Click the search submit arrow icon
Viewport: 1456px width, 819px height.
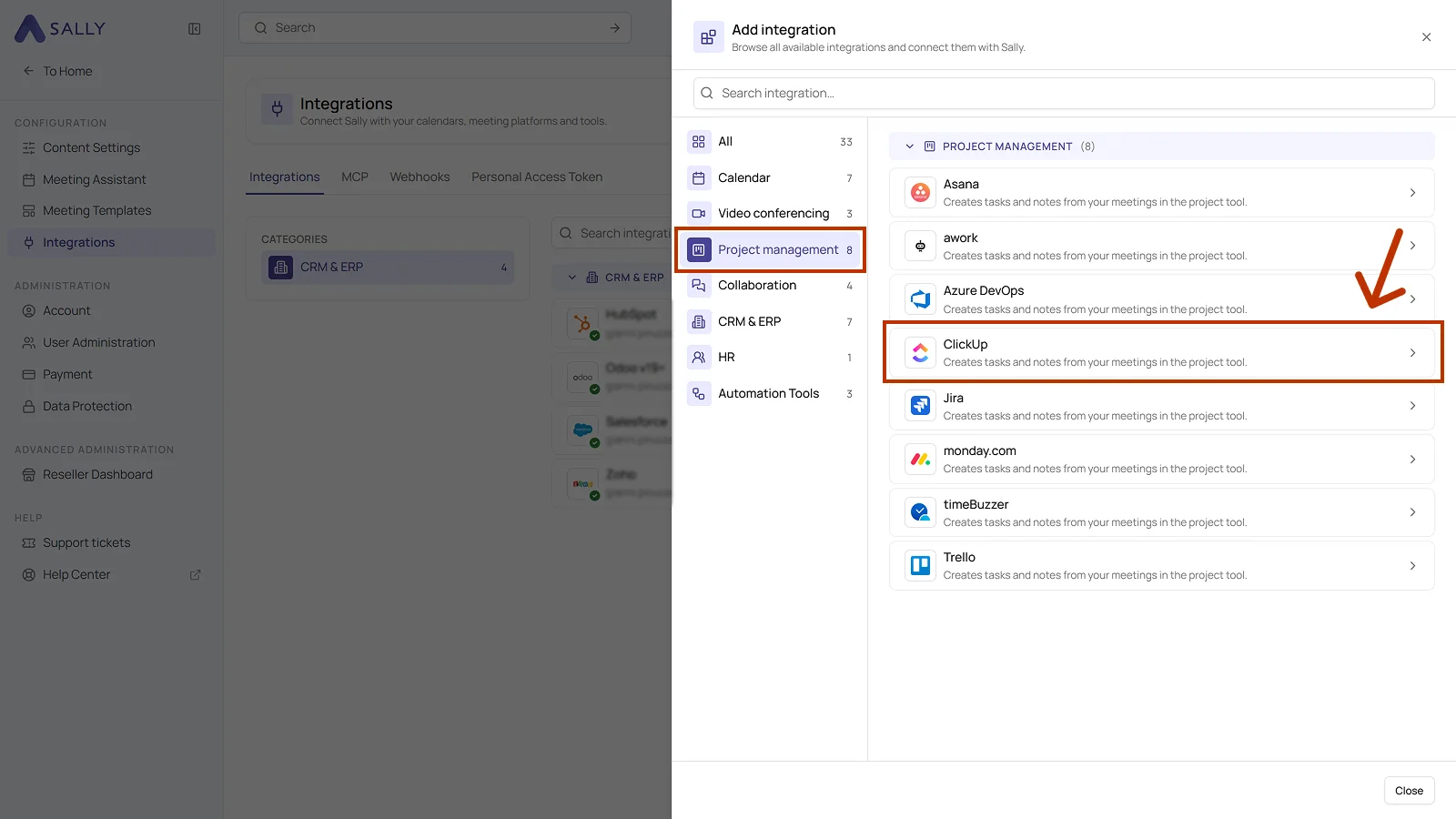pyautogui.click(x=614, y=27)
